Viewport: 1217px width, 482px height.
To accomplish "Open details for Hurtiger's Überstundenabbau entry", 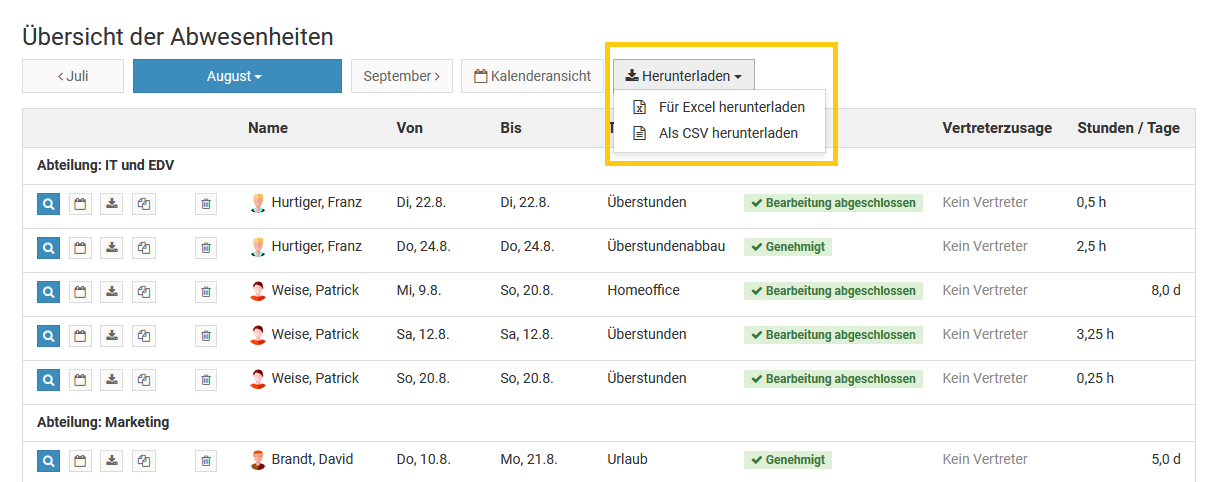I will 48,247.
